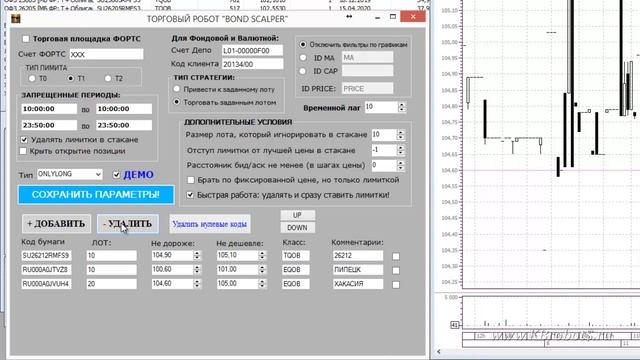
Task: Adjust Не дороже spinner for 104.90
Action: 197,256
